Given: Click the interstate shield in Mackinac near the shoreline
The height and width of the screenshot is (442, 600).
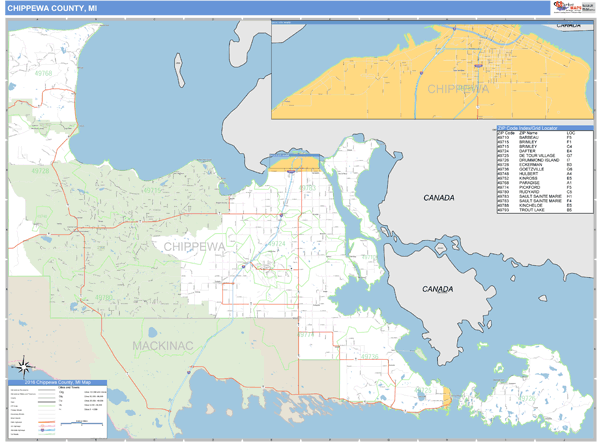Looking at the screenshot, I should click(189, 372).
